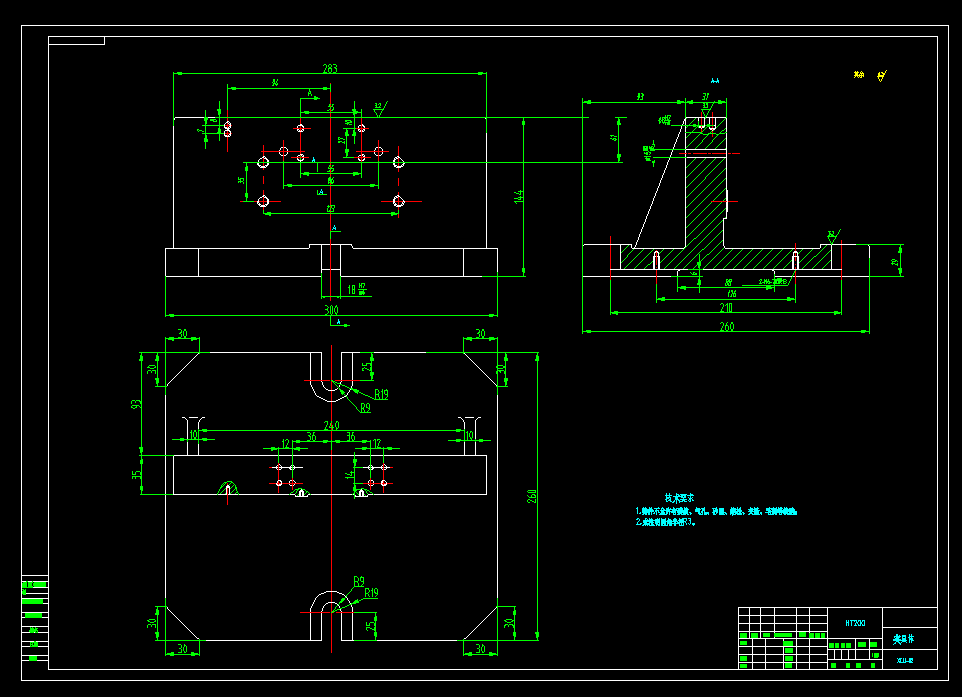Select the 25 dimension at the lower slot
Viewport: 962px width, 697px height.
pyautogui.click(x=371, y=626)
